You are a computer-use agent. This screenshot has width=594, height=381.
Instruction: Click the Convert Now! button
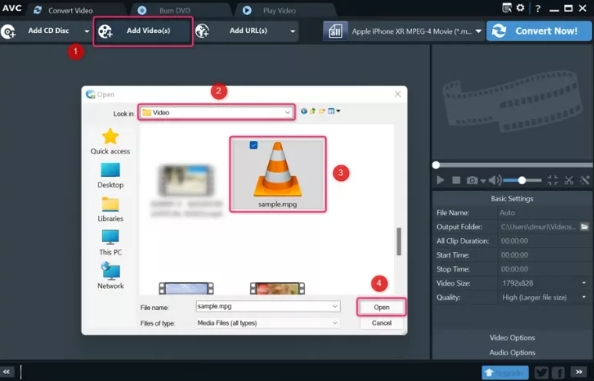pos(539,31)
